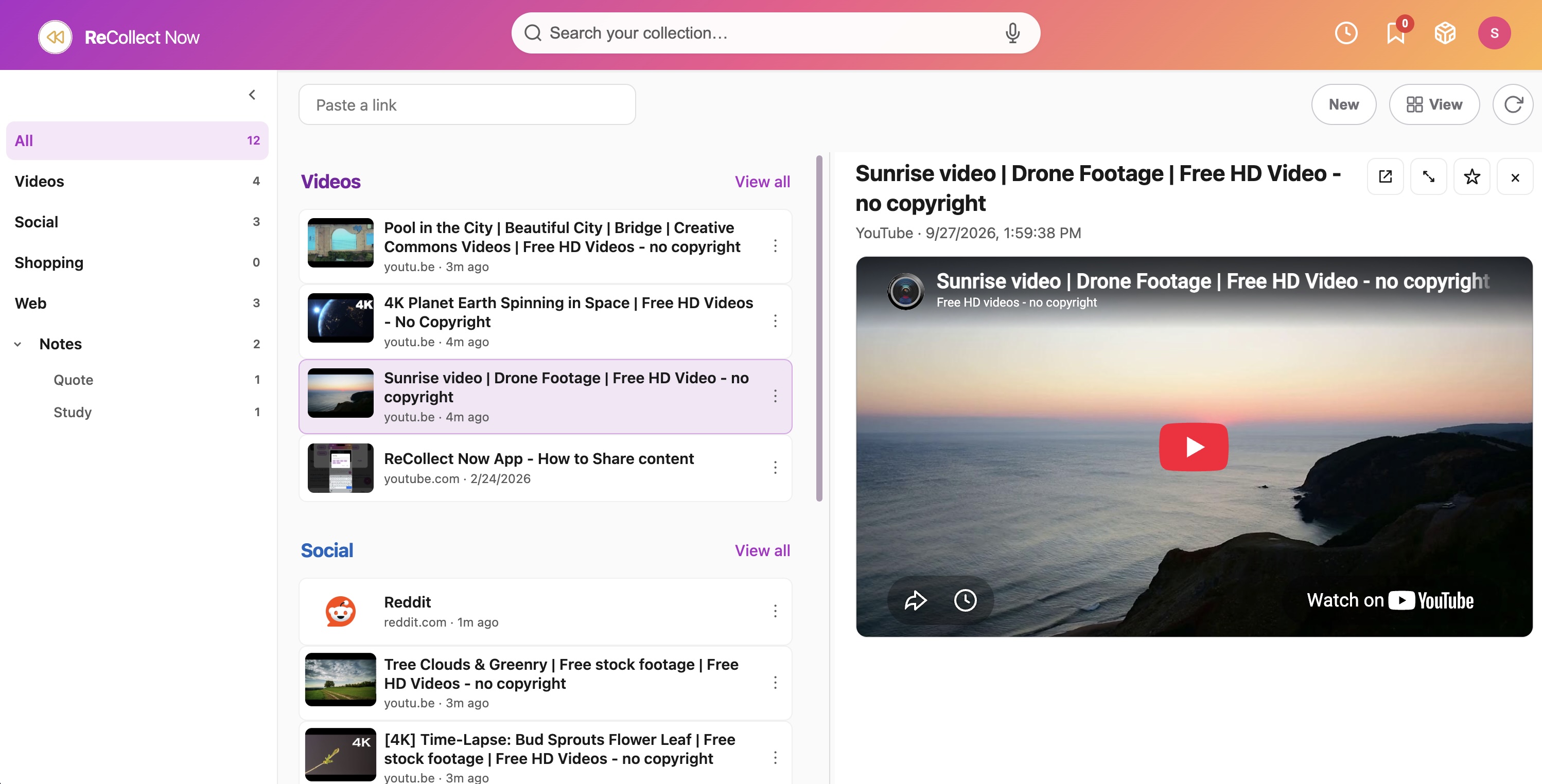Screen dimensions: 1542x784
Task: Click the search magnifier icon
Action: pos(532,33)
